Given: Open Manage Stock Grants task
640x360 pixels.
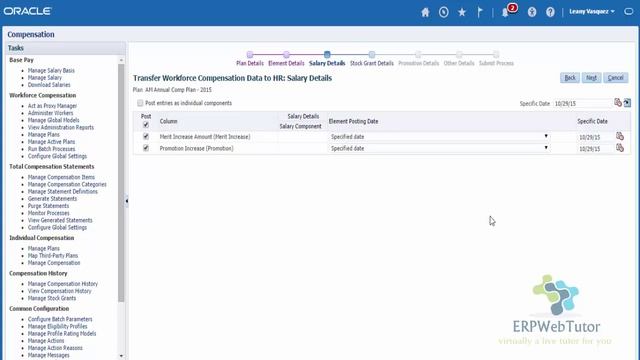Looking at the screenshot, I should pos(52,298).
